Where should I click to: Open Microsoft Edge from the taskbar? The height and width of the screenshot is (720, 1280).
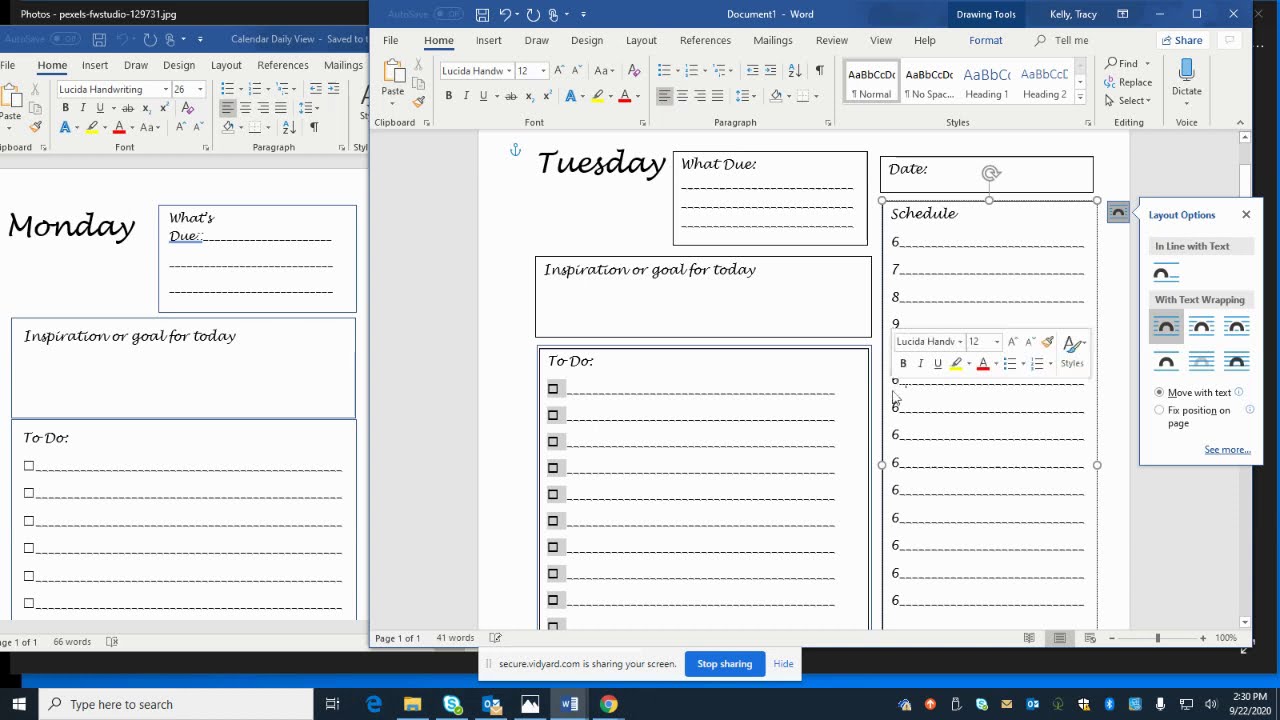[374, 704]
